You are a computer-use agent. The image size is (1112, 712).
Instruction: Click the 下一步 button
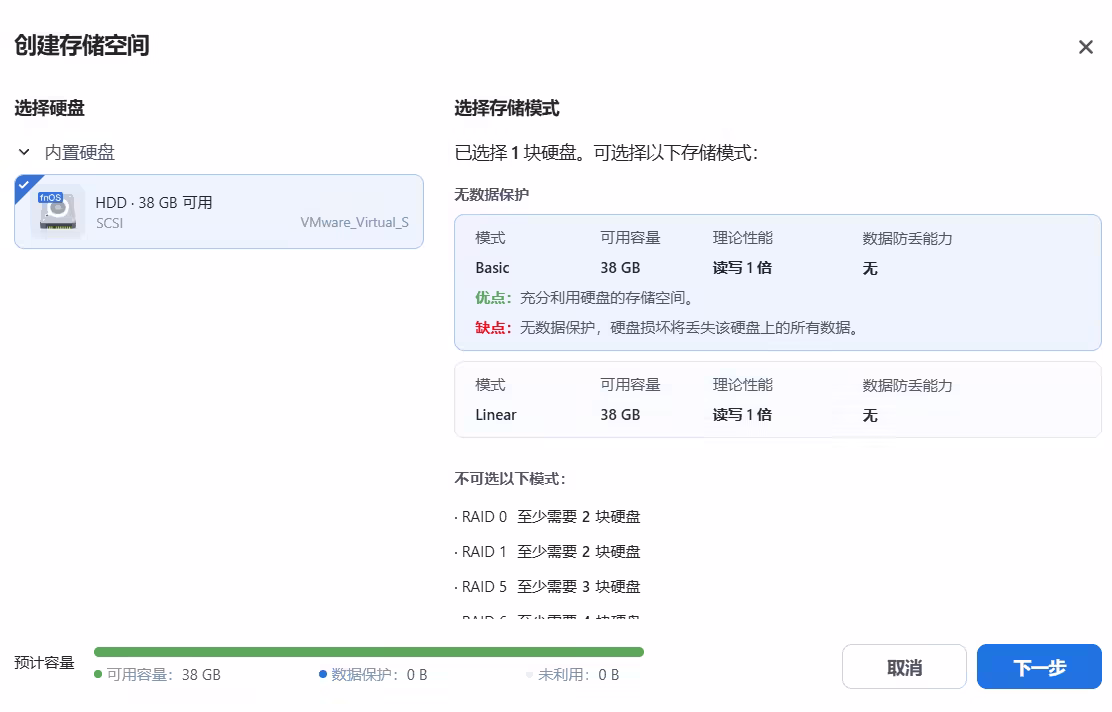[x=1039, y=667]
